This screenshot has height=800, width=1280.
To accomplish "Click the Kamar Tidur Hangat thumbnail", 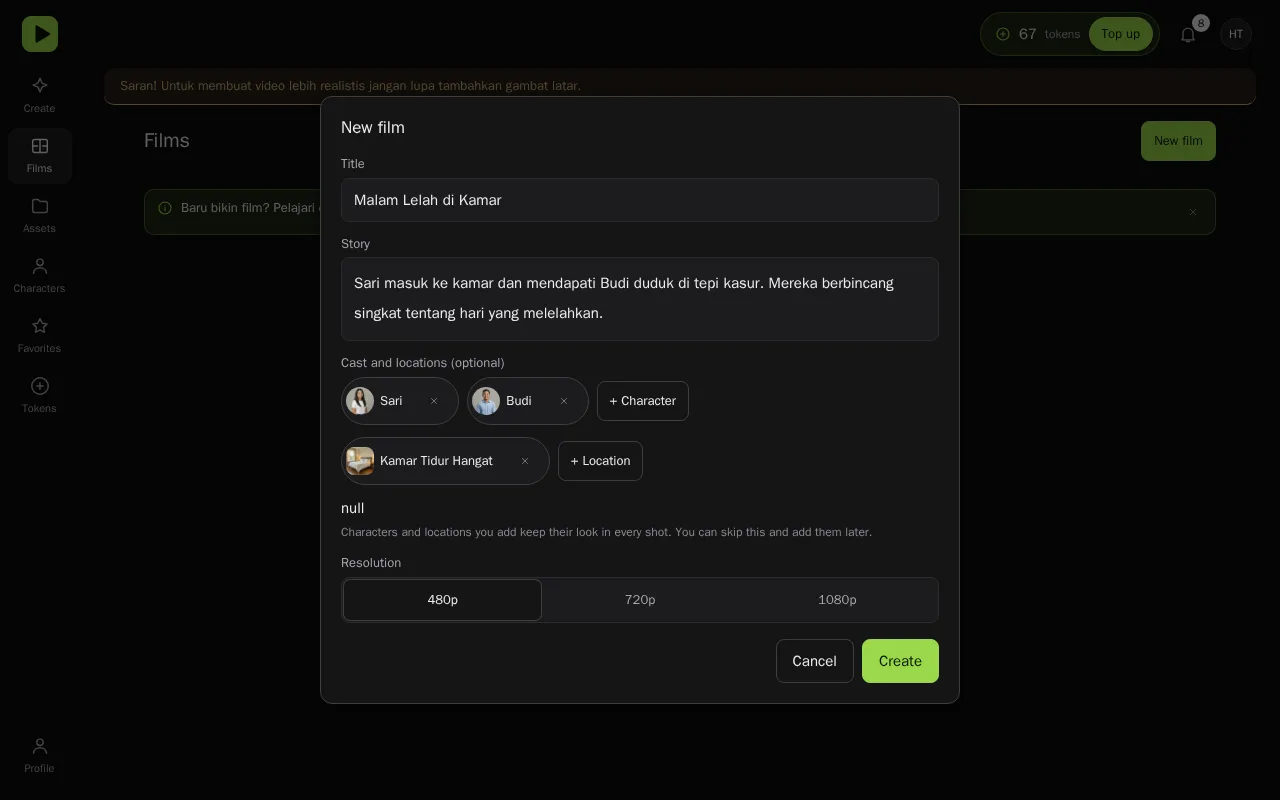I will (x=360, y=461).
